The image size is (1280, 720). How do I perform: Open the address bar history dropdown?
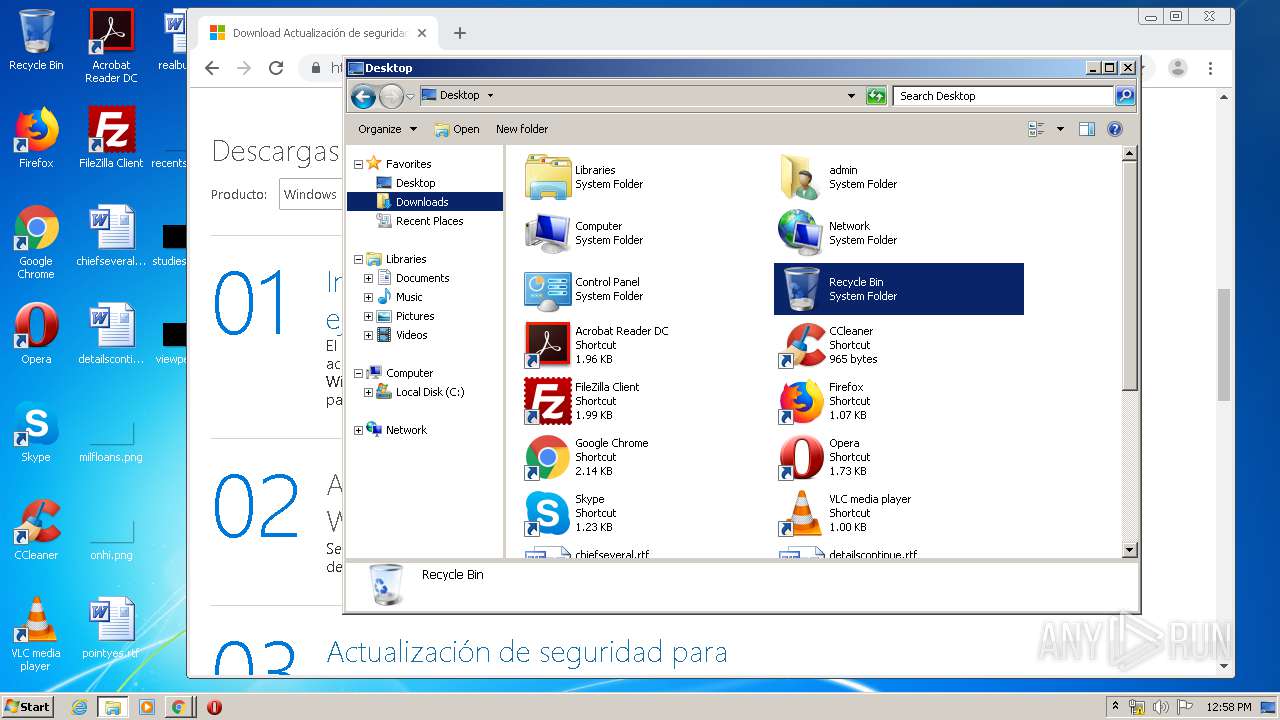851,96
